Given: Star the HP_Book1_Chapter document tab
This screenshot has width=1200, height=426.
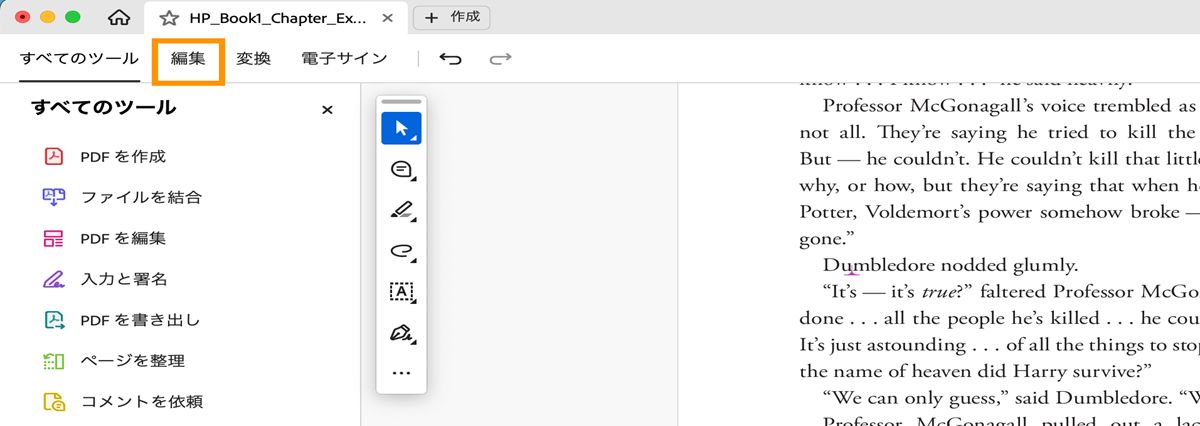Looking at the screenshot, I should point(169,17).
